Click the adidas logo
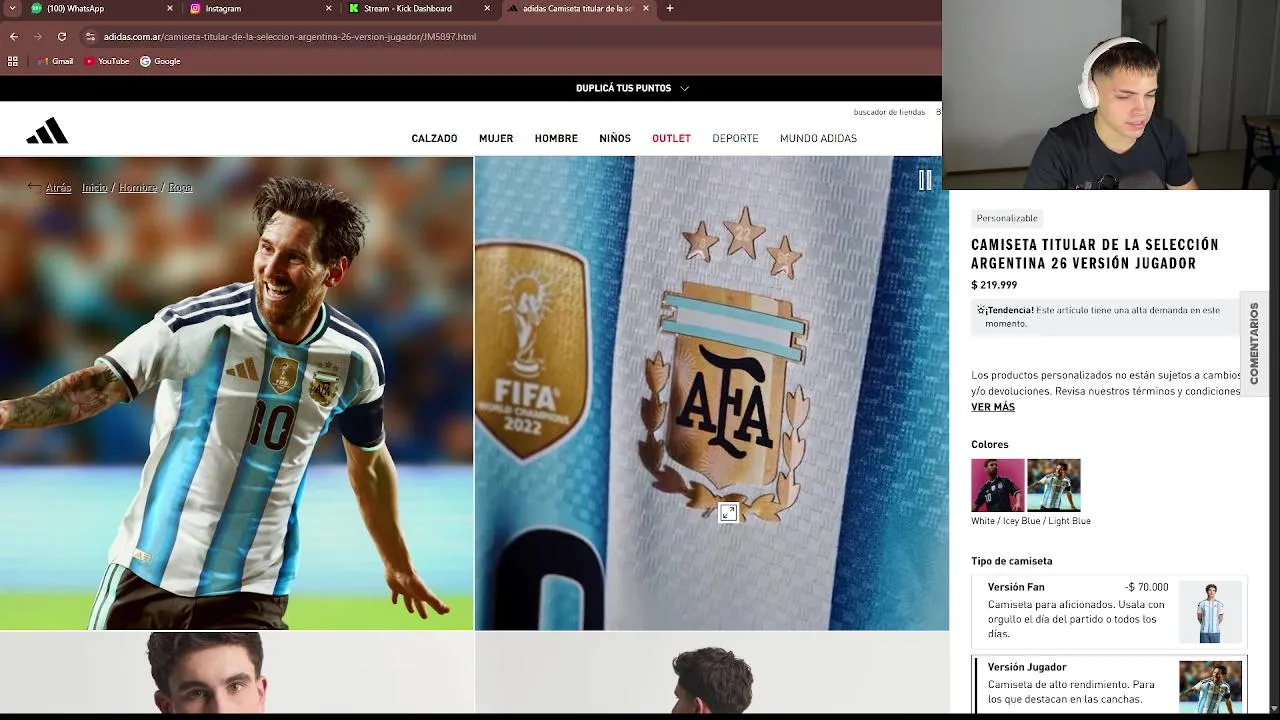This screenshot has width=1280, height=720. (47, 131)
